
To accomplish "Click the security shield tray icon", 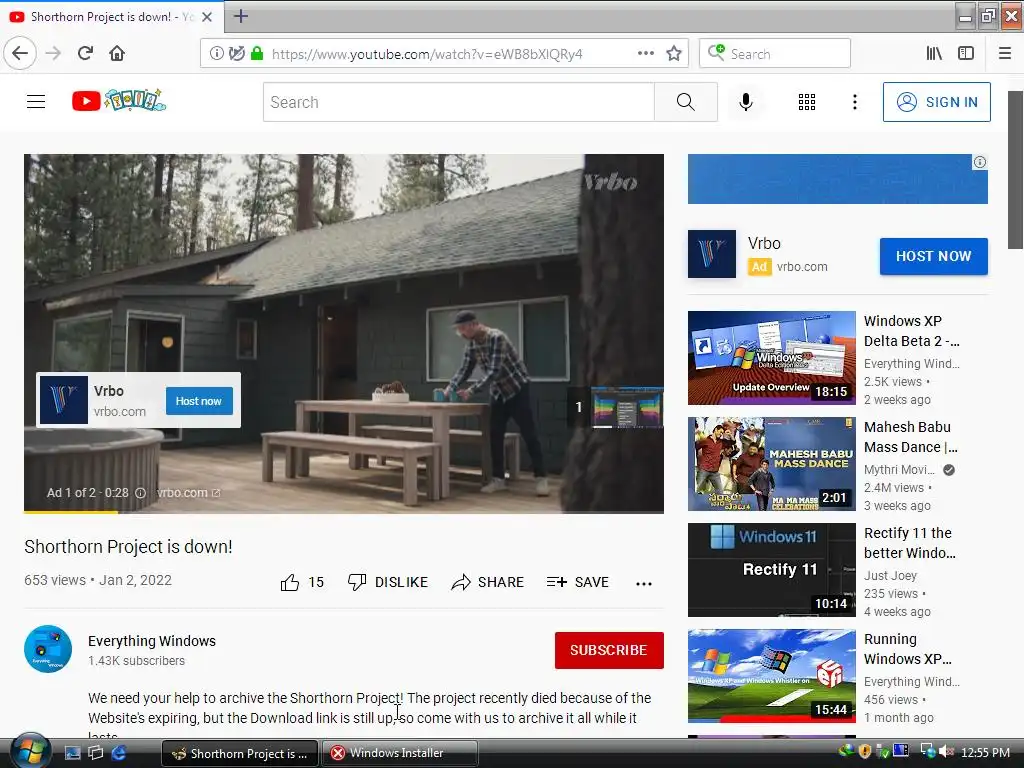I will pos(865,752).
